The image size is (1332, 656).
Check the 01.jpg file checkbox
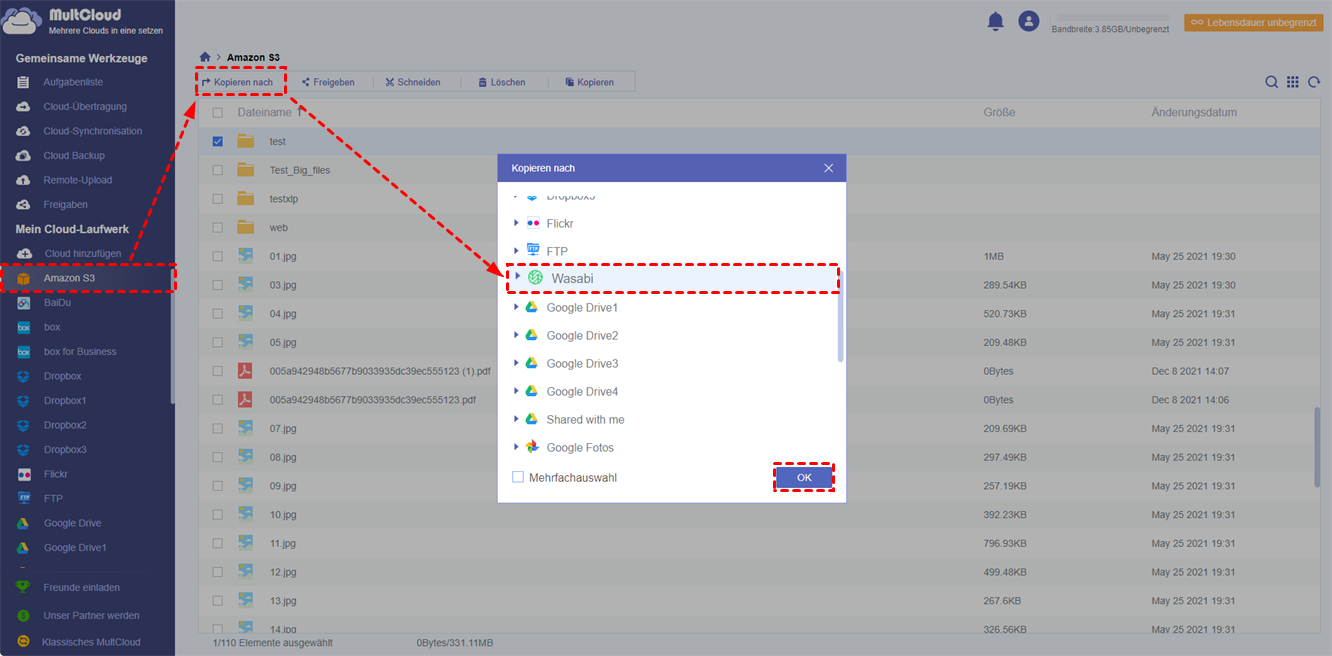(x=218, y=256)
